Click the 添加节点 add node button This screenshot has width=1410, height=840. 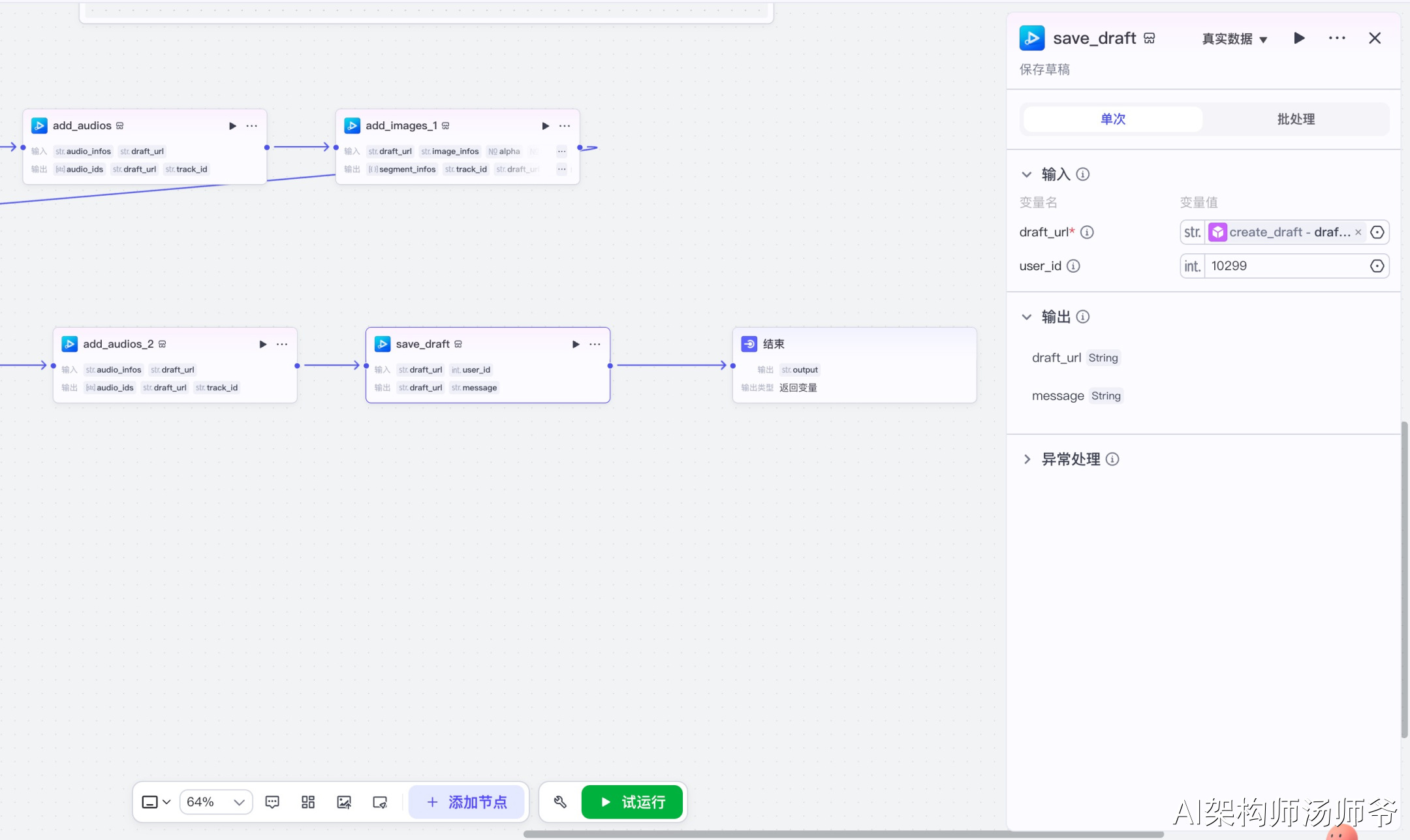466,802
